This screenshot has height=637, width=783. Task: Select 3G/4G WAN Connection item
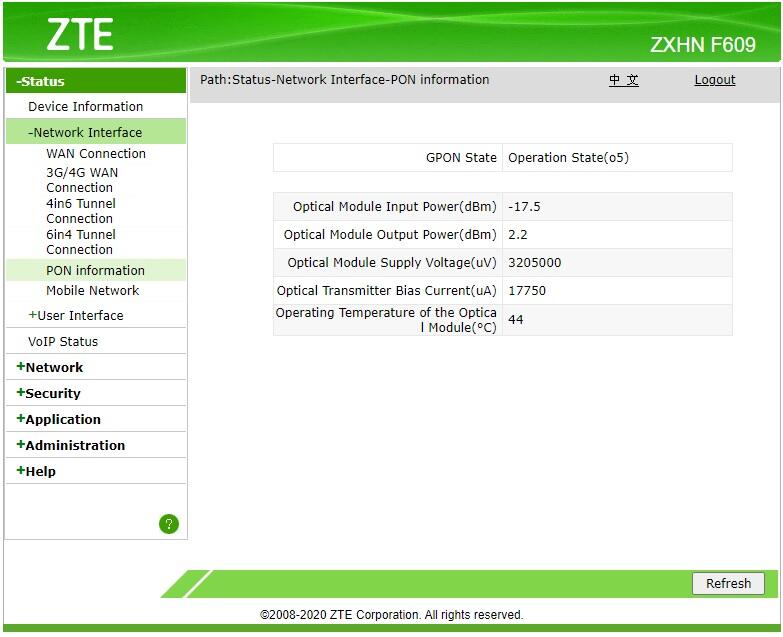tap(81, 180)
